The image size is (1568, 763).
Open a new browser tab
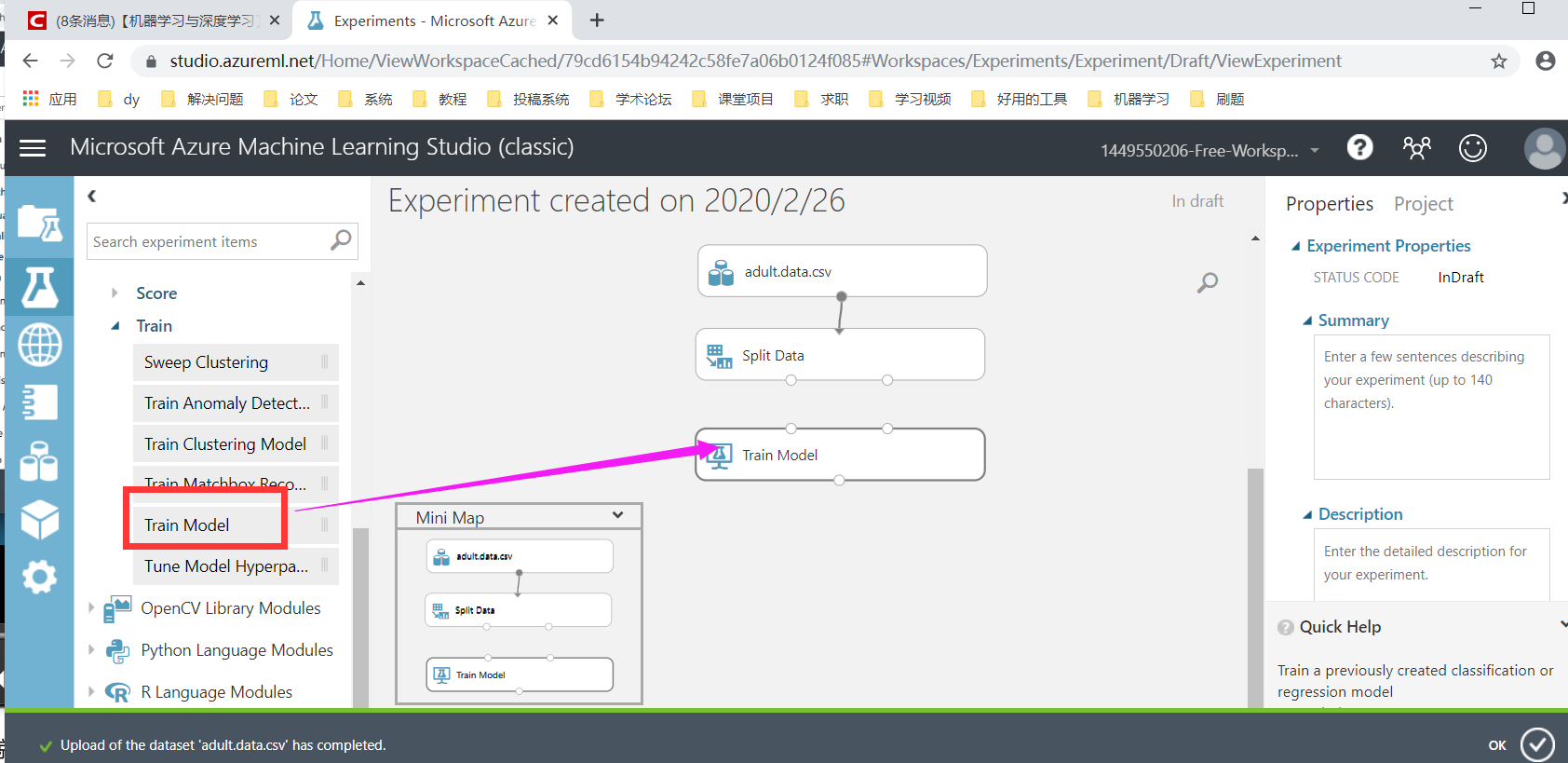coord(597,20)
